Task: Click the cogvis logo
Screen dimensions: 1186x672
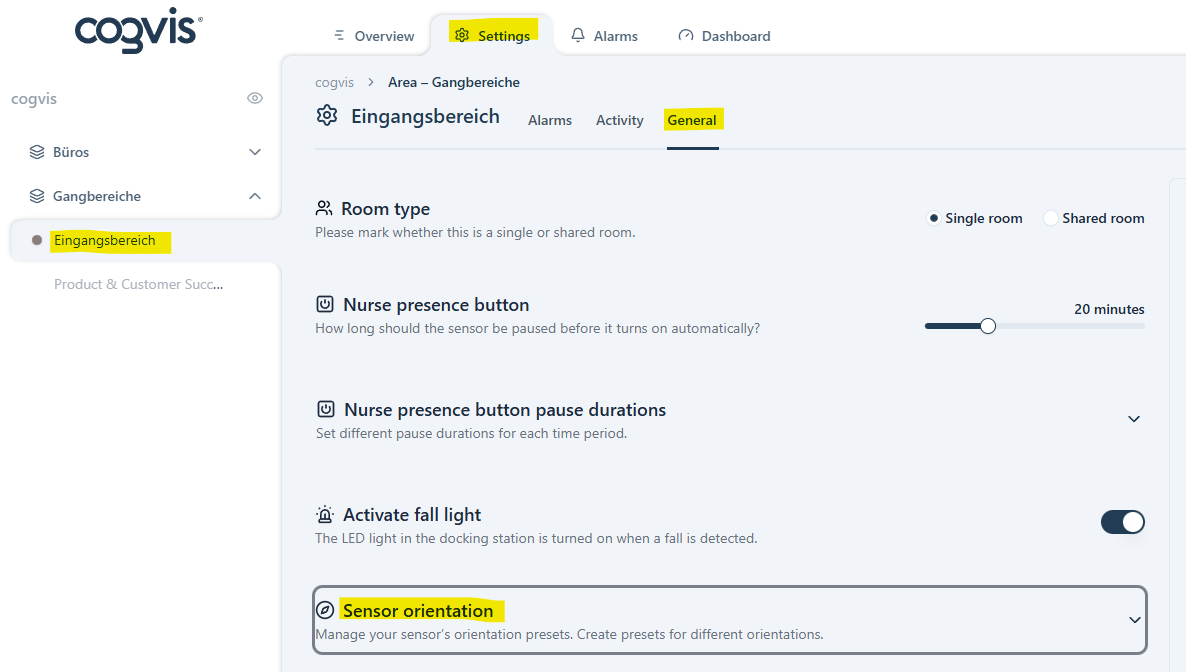Action: tap(138, 33)
